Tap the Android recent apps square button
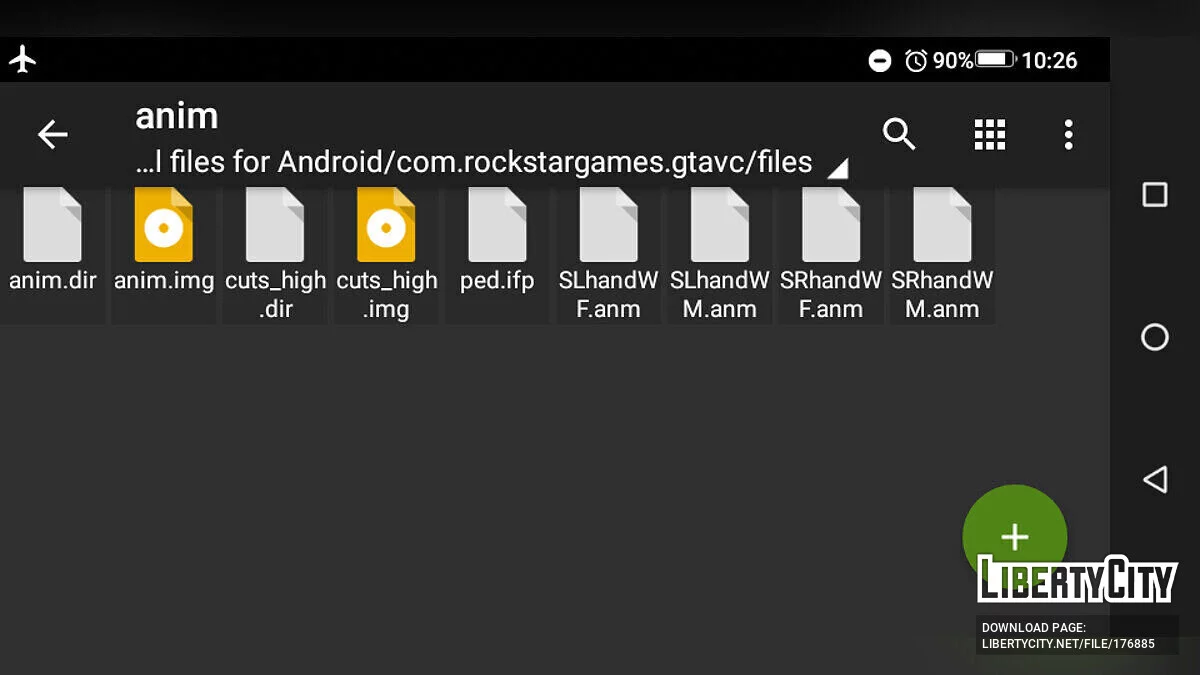The width and height of the screenshot is (1200, 675). tap(1155, 194)
